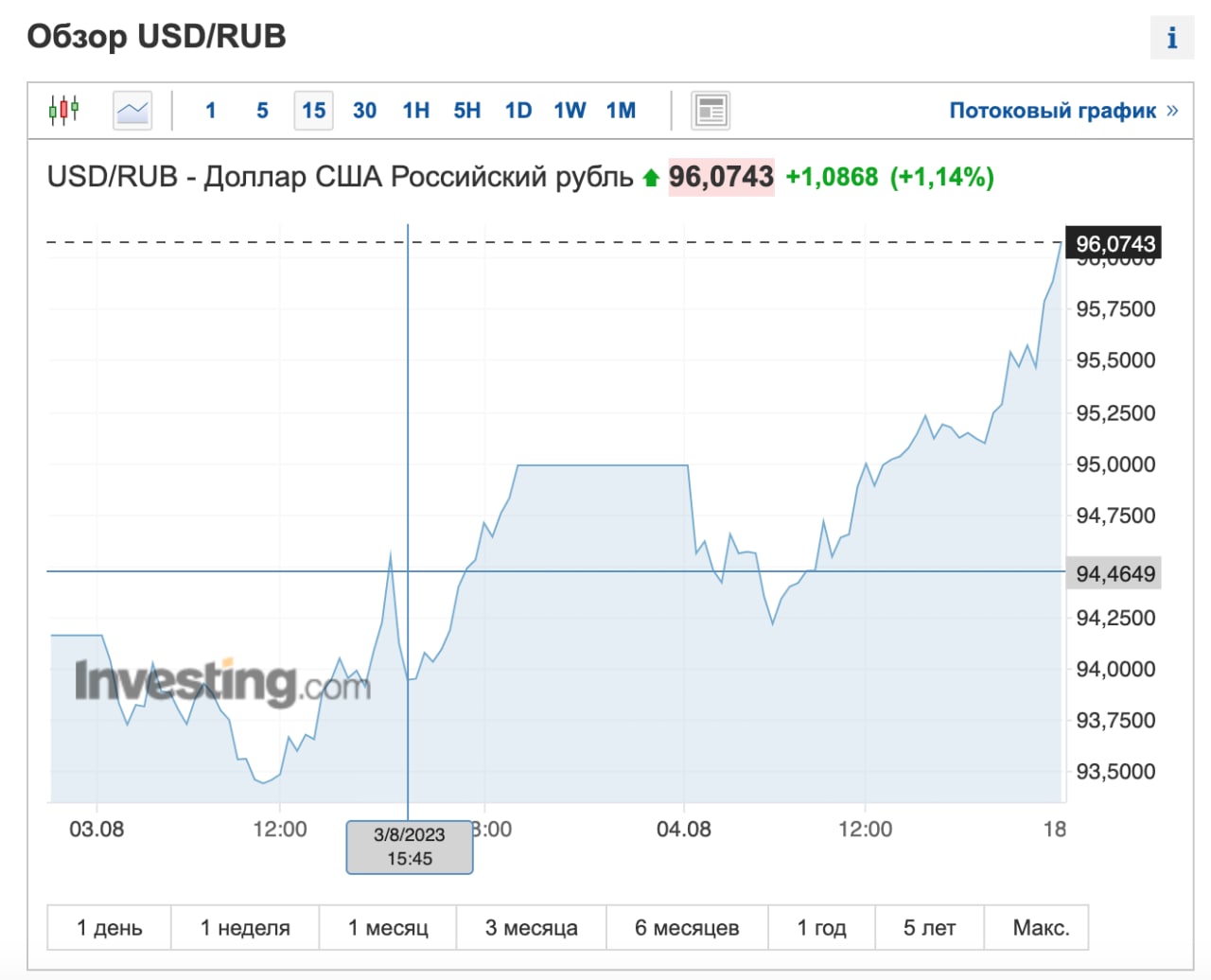Select the area chart type icon
The image size is (1211, 980).
[x=132, y=111]
